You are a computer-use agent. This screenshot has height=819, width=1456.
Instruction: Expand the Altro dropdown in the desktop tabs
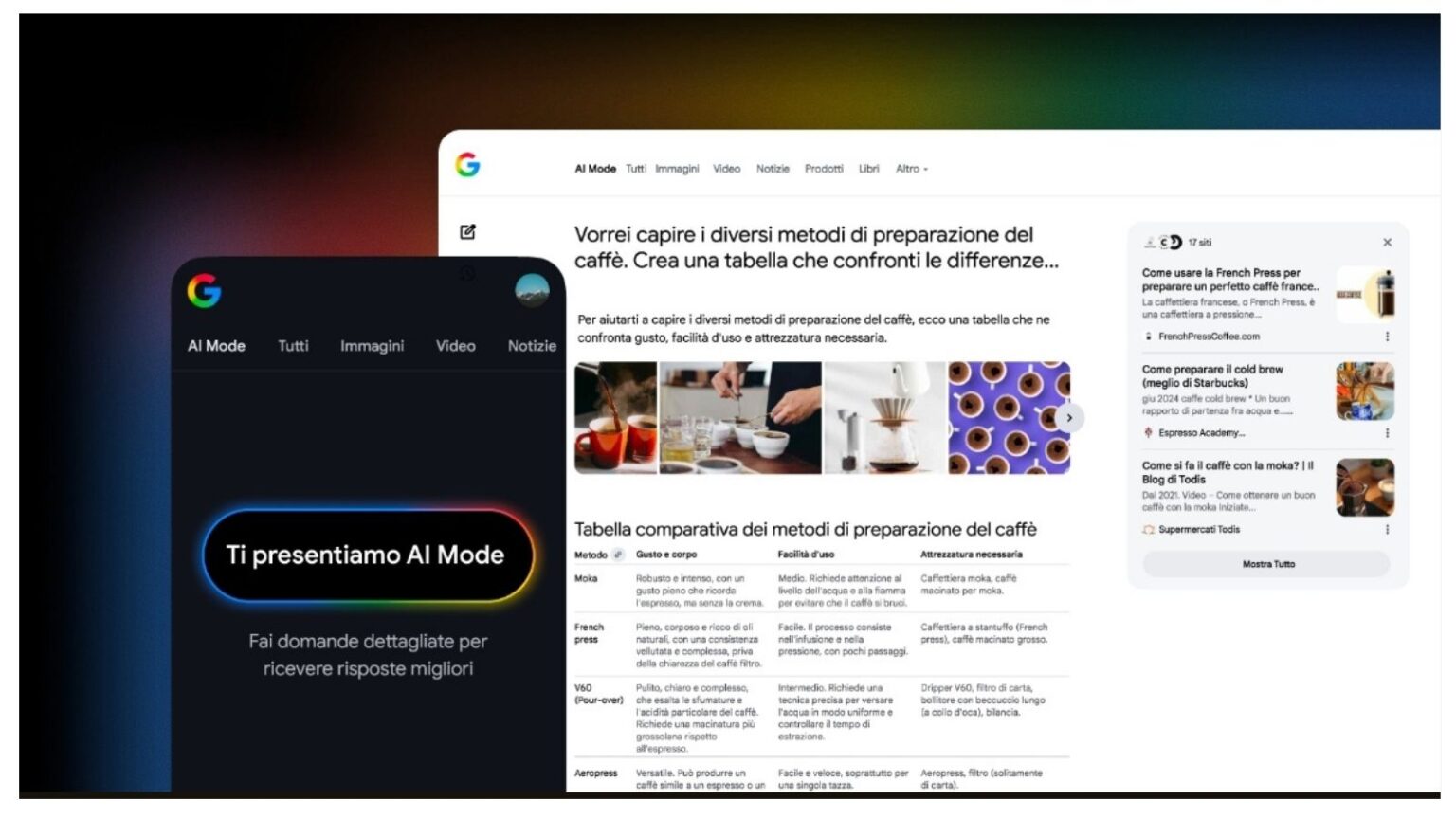pyautogui.click(x=912, y=169)
